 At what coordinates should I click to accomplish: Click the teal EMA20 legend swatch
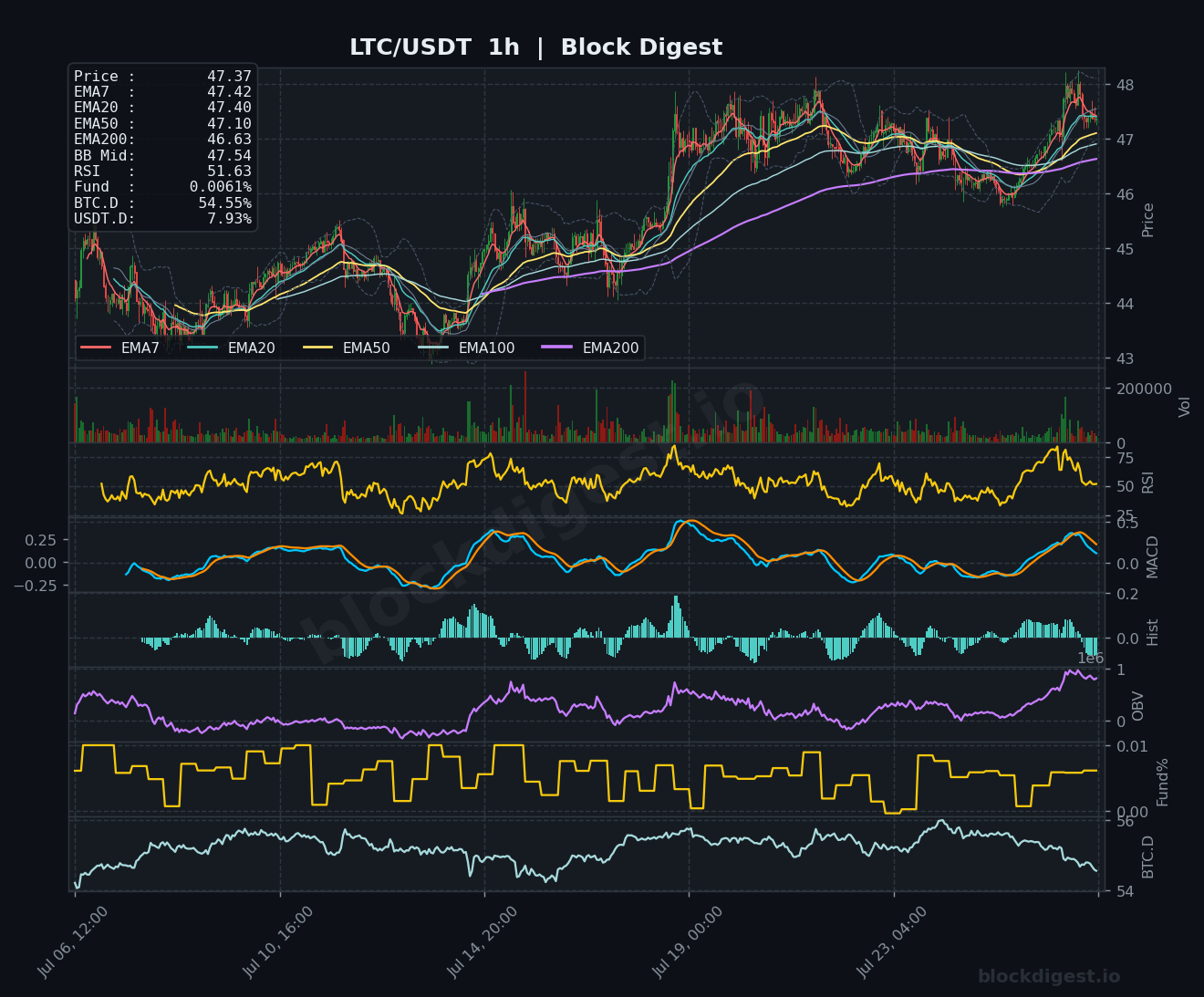tap(202, 348)
